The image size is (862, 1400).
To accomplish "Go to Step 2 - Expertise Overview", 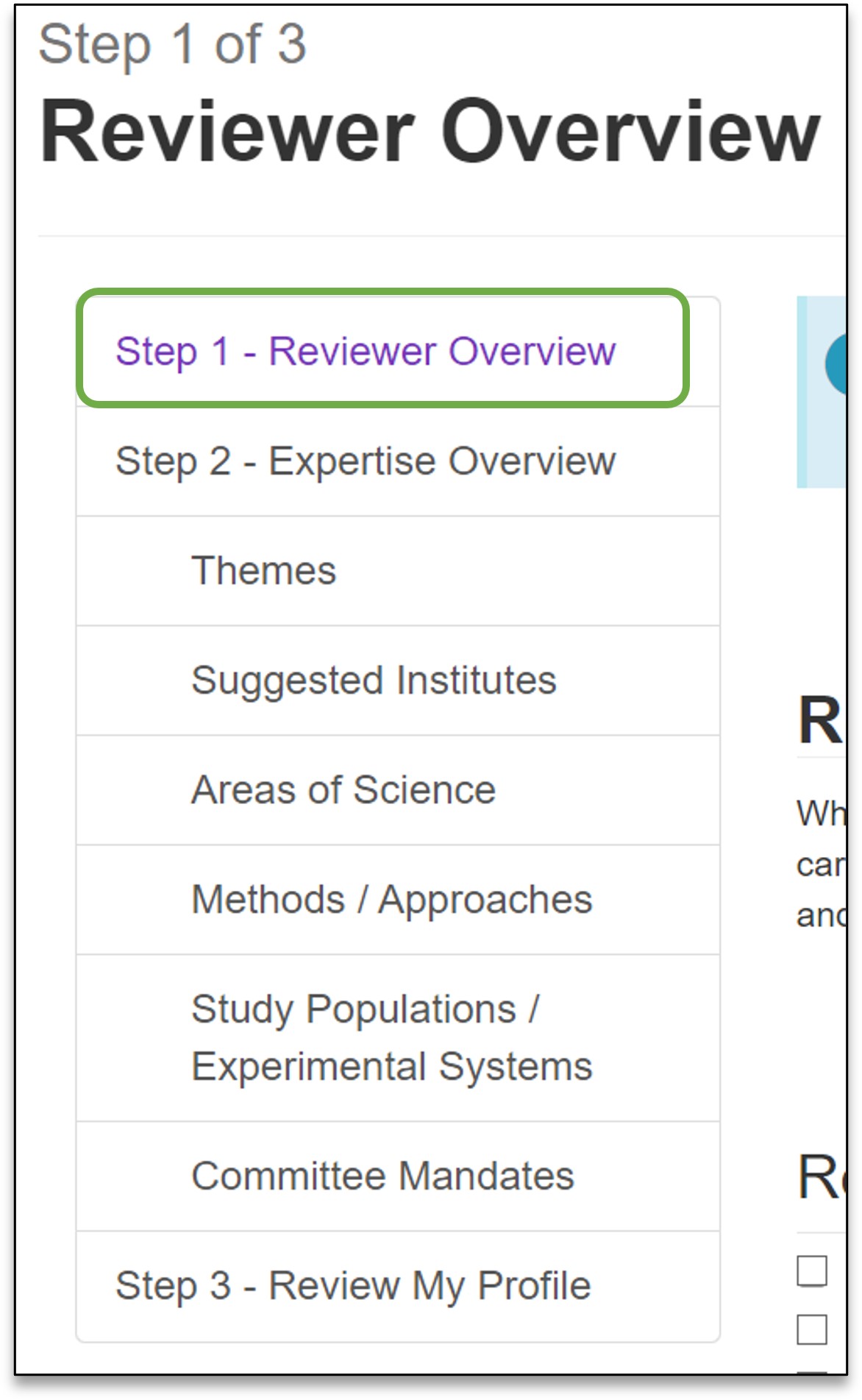I will point(366,461).
